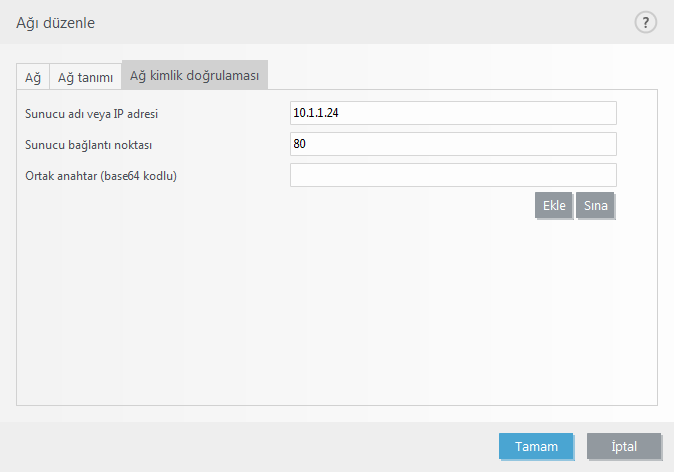Click the 'Ağ düzenle' dialog title
The image size is (674, 472).
(56, 22)
